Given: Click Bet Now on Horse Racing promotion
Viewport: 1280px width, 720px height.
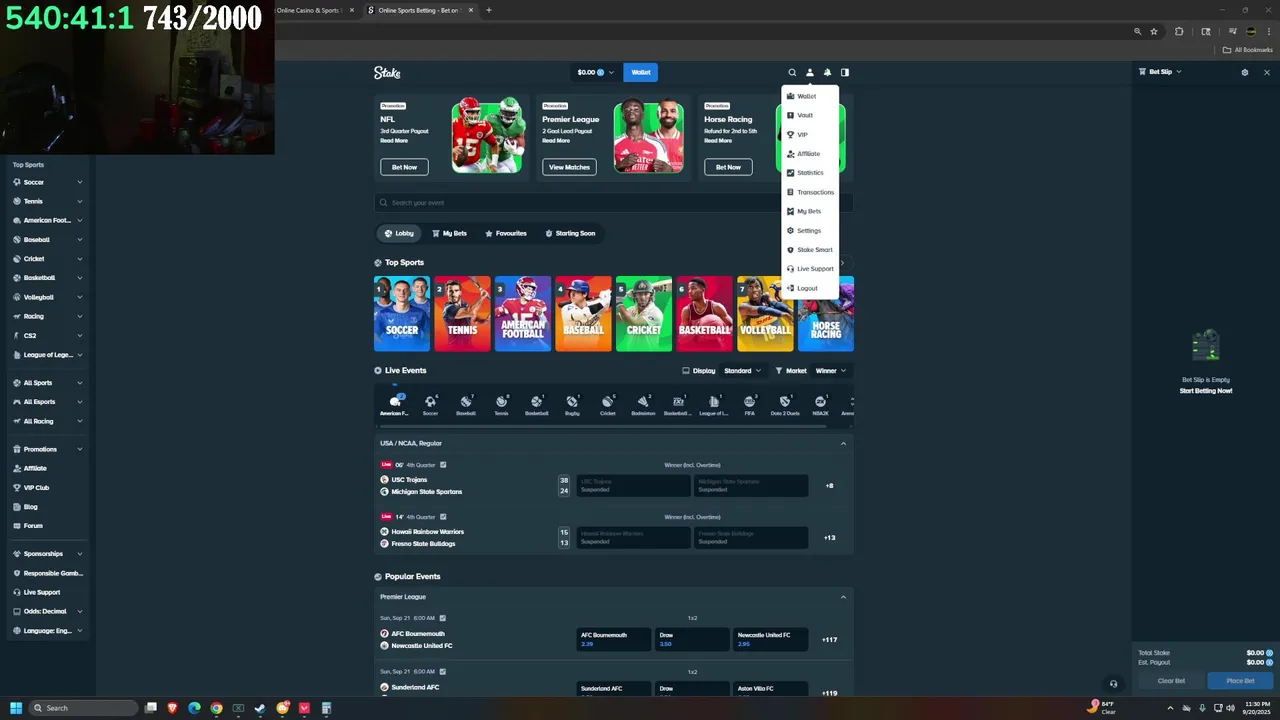Looking at the screenshot, I should (728, 167).
